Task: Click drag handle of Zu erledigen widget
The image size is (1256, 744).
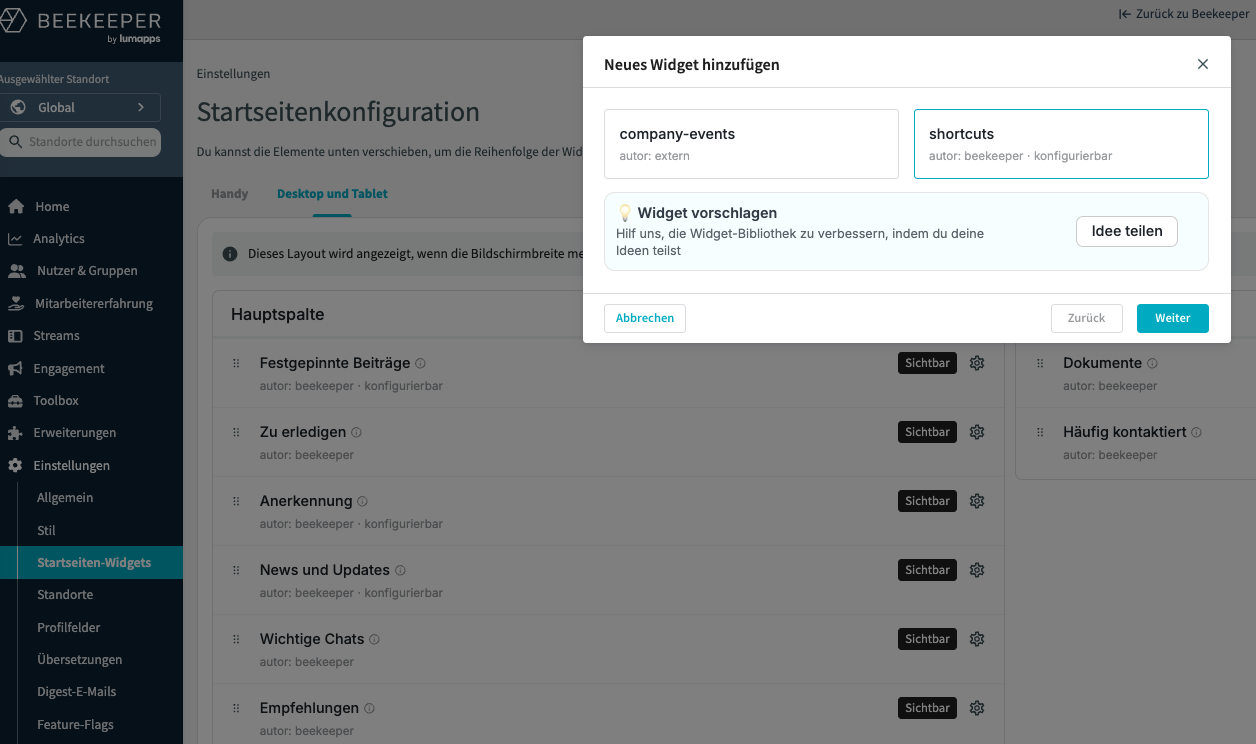Action: click(x=236, y=432)
